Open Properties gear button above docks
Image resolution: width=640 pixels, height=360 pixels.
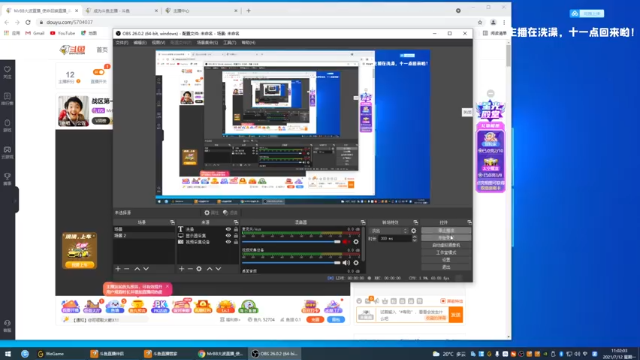point(211,213)
